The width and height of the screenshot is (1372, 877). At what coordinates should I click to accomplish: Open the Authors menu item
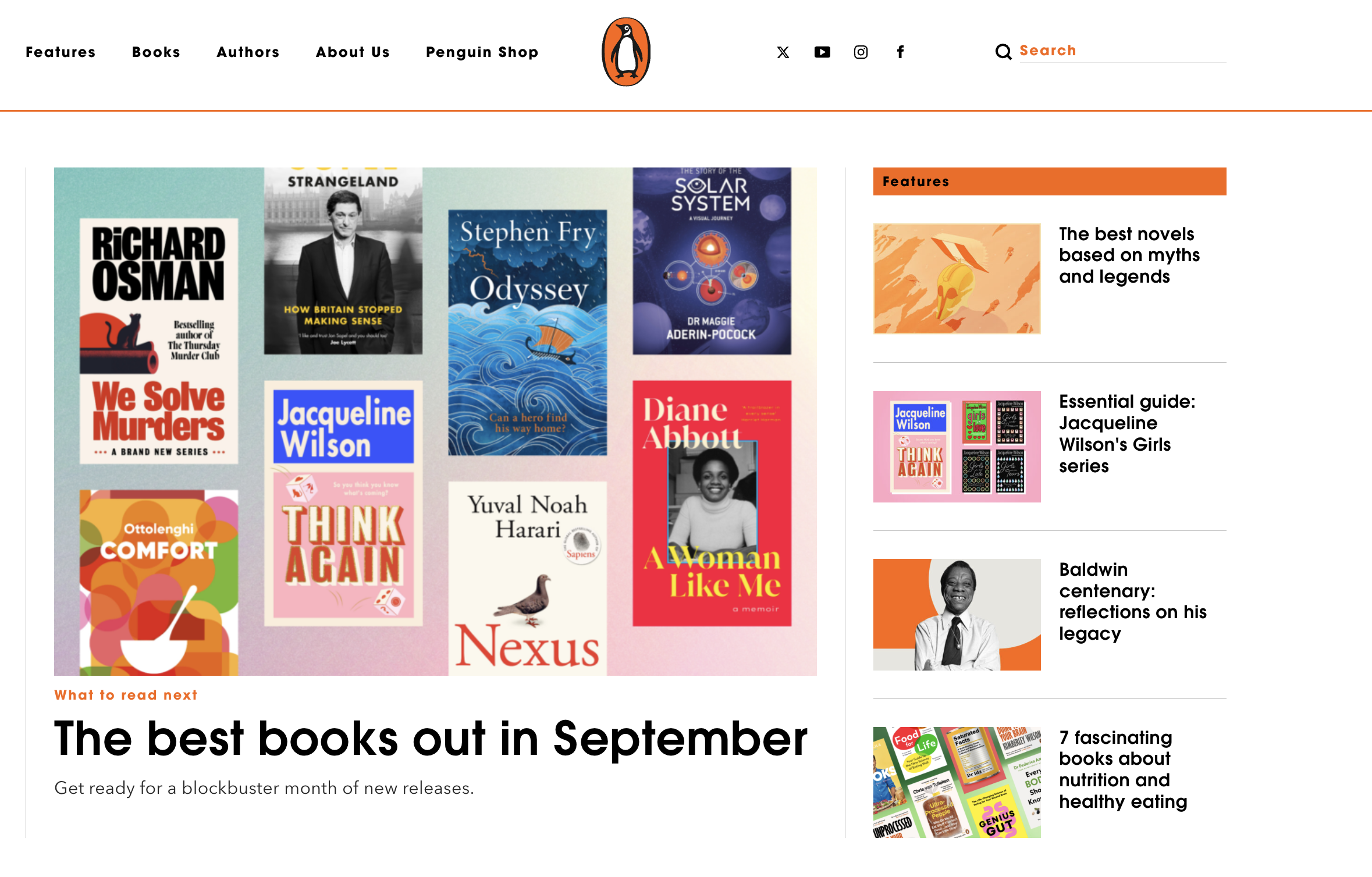point(248,52)
